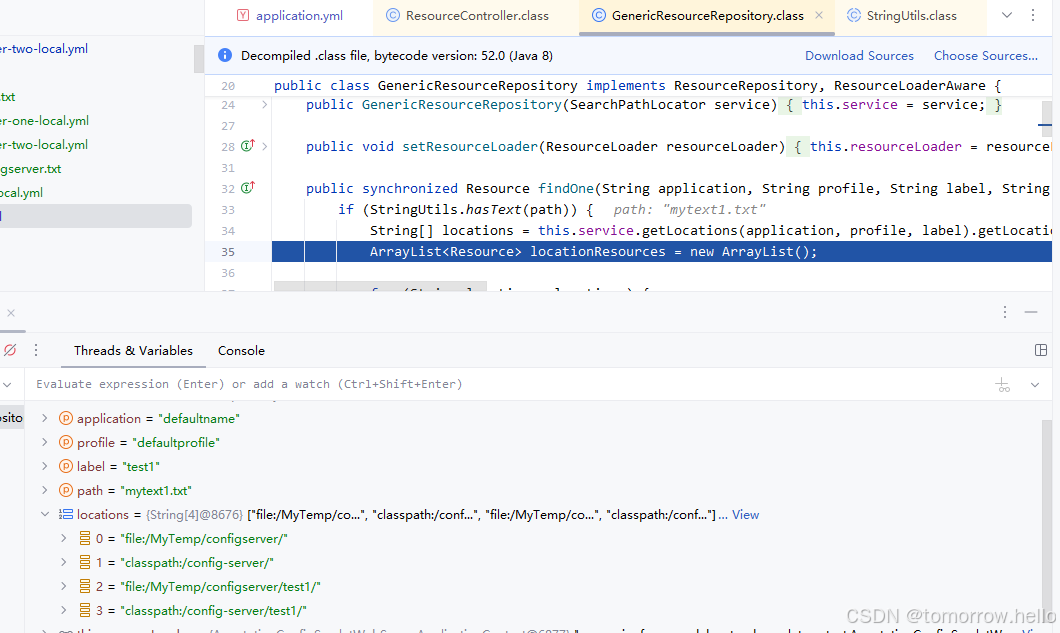1060x633 pixels.
Task: Click line number 35 in gutter
Action: (228, 252)
